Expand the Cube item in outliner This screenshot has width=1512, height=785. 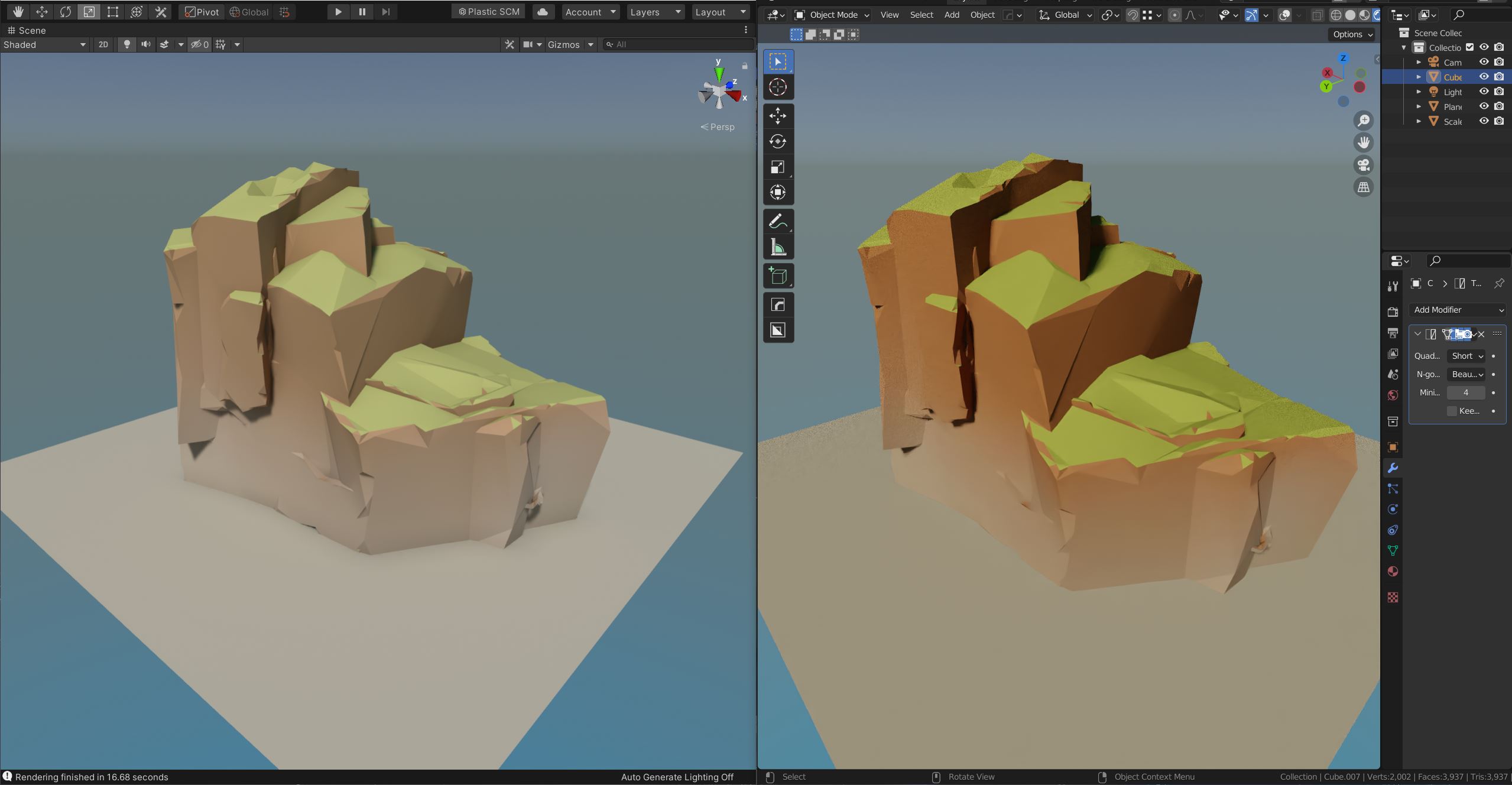click(x=1419, y=77)
